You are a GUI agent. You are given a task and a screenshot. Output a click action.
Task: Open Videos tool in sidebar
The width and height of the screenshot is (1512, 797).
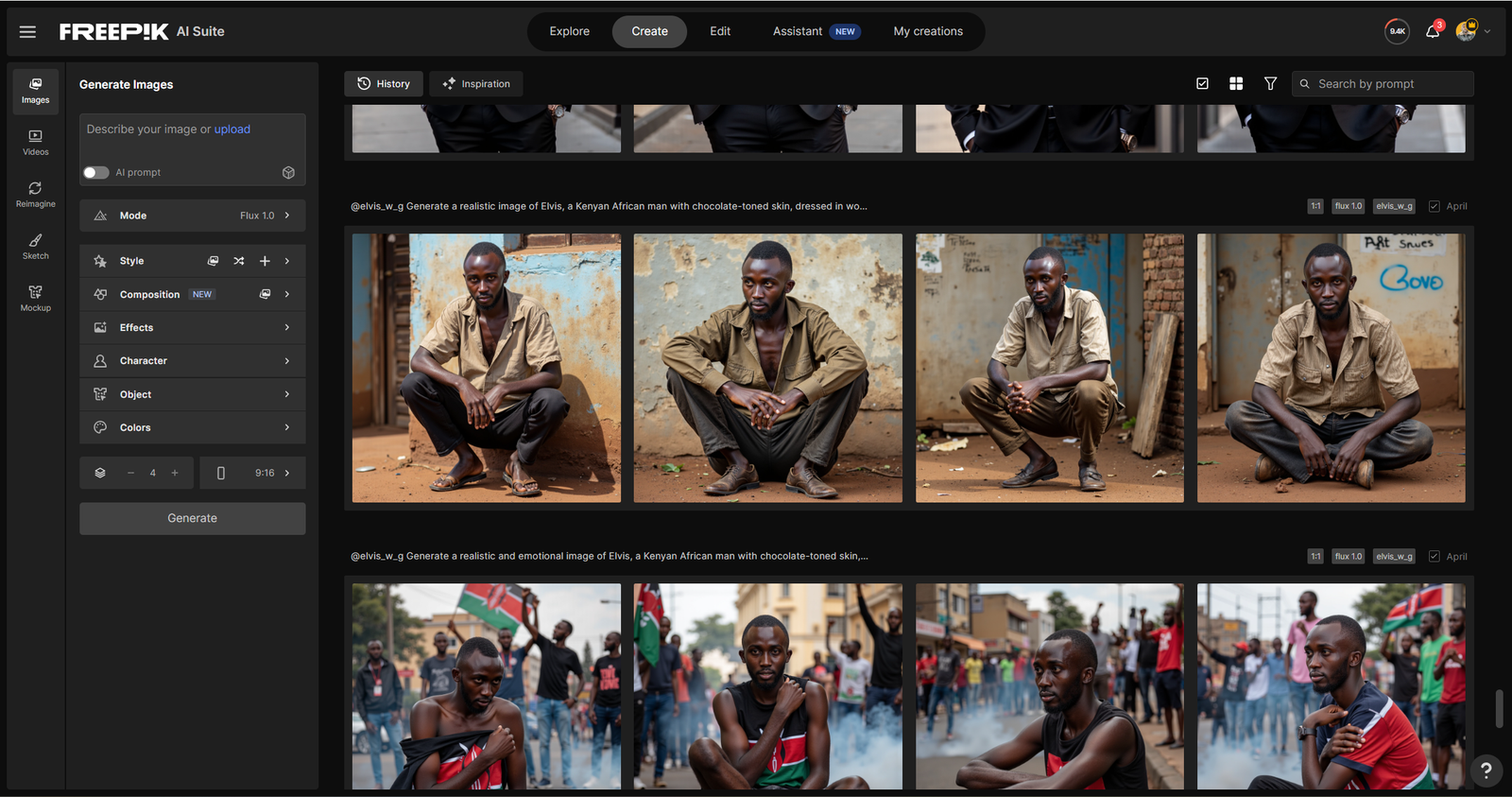click(x=36, y=143)
